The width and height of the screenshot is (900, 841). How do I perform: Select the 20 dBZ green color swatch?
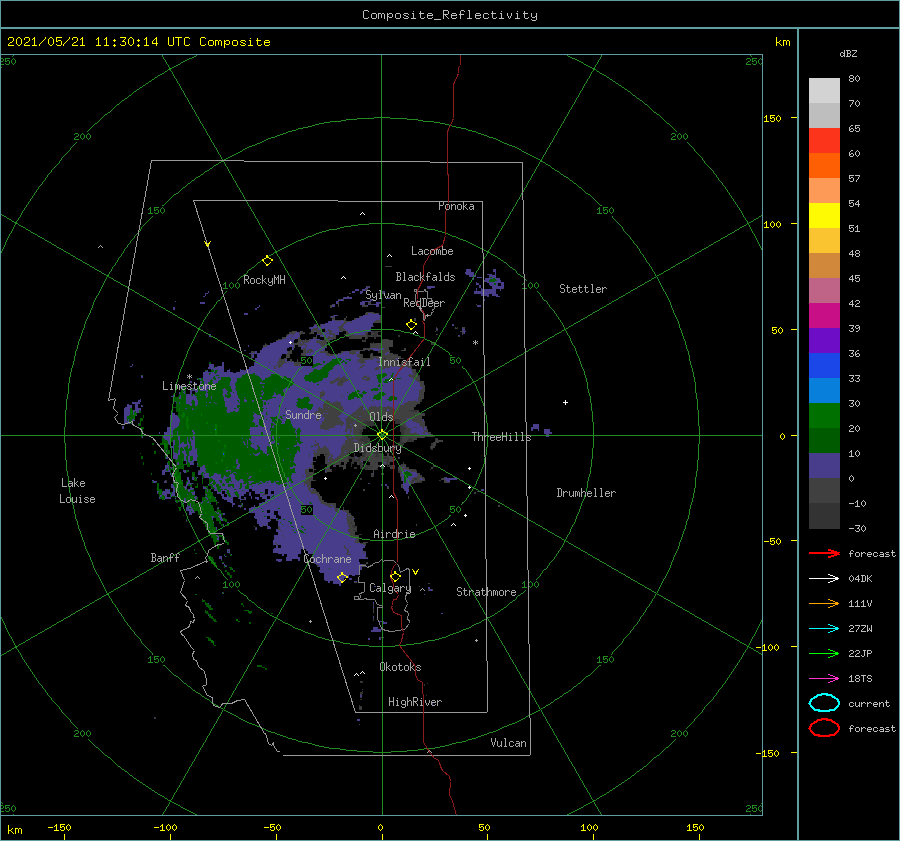click(x=824, y=416)
